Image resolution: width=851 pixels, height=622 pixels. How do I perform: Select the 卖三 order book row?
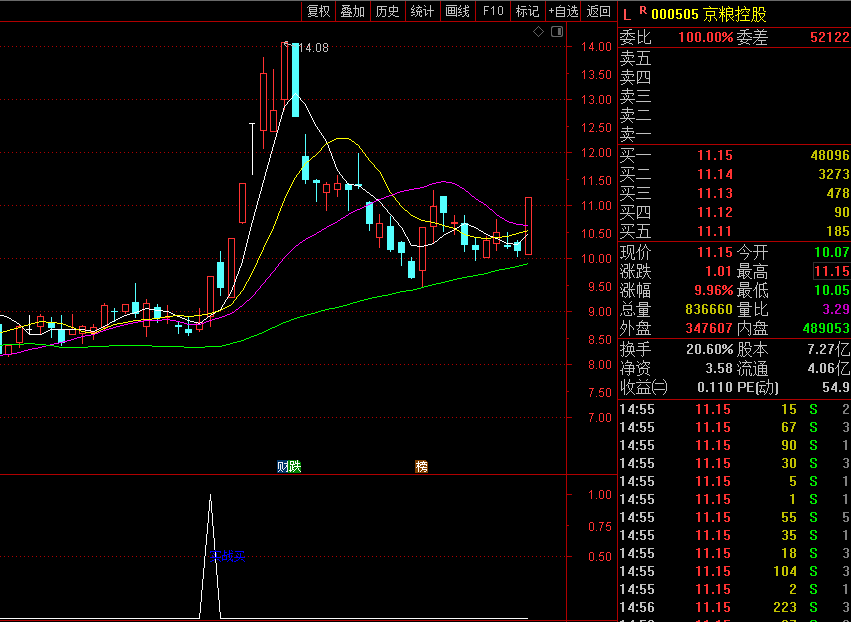pyautogui.click(x=734, y=96)
